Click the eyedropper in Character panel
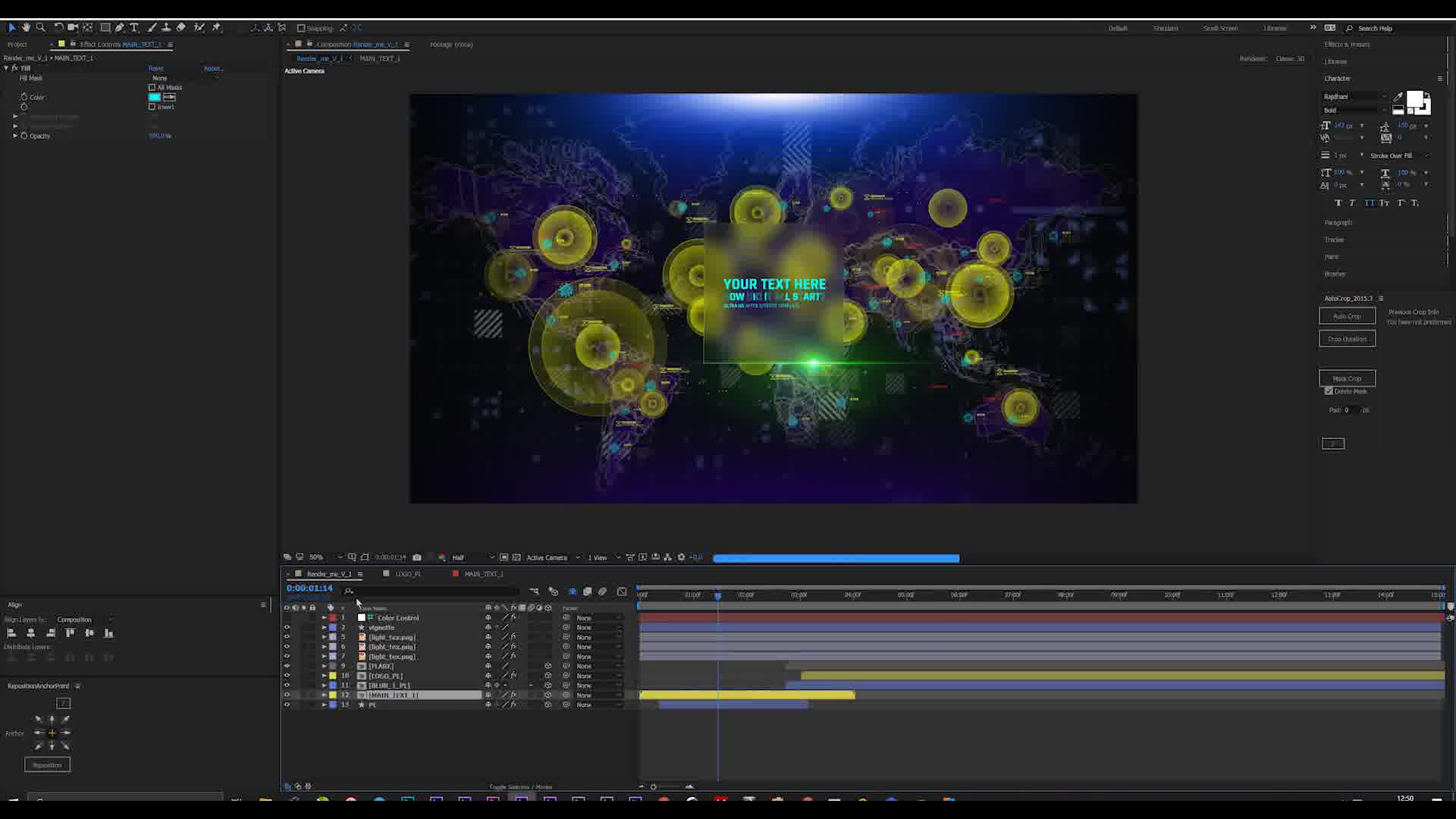 1398,96
